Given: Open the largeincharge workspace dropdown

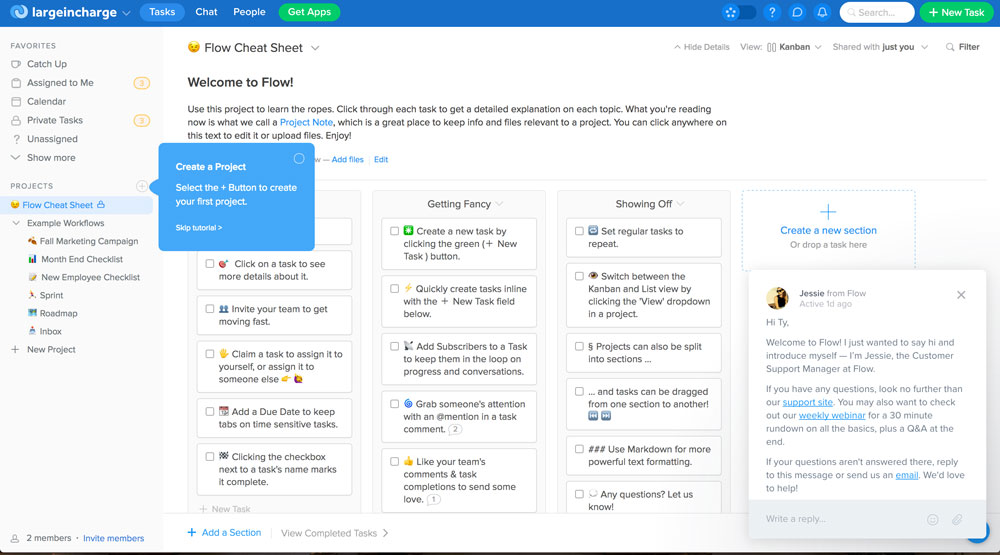Looking at the screenshot, I should [x=126, y=13].
